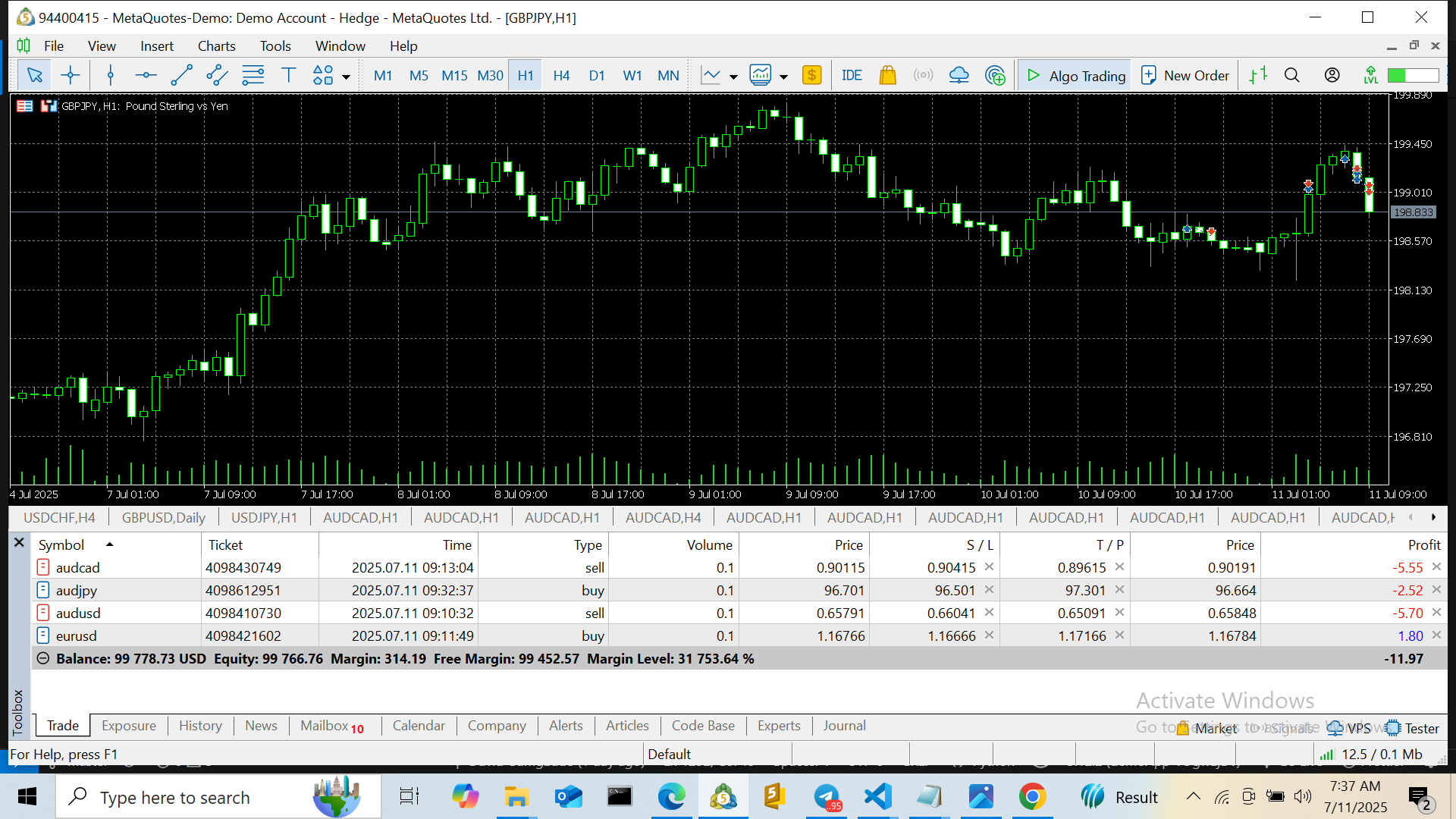Switch chart to M30 timeframe
This screenshot has width=1456, height=819.
[490, 76]
